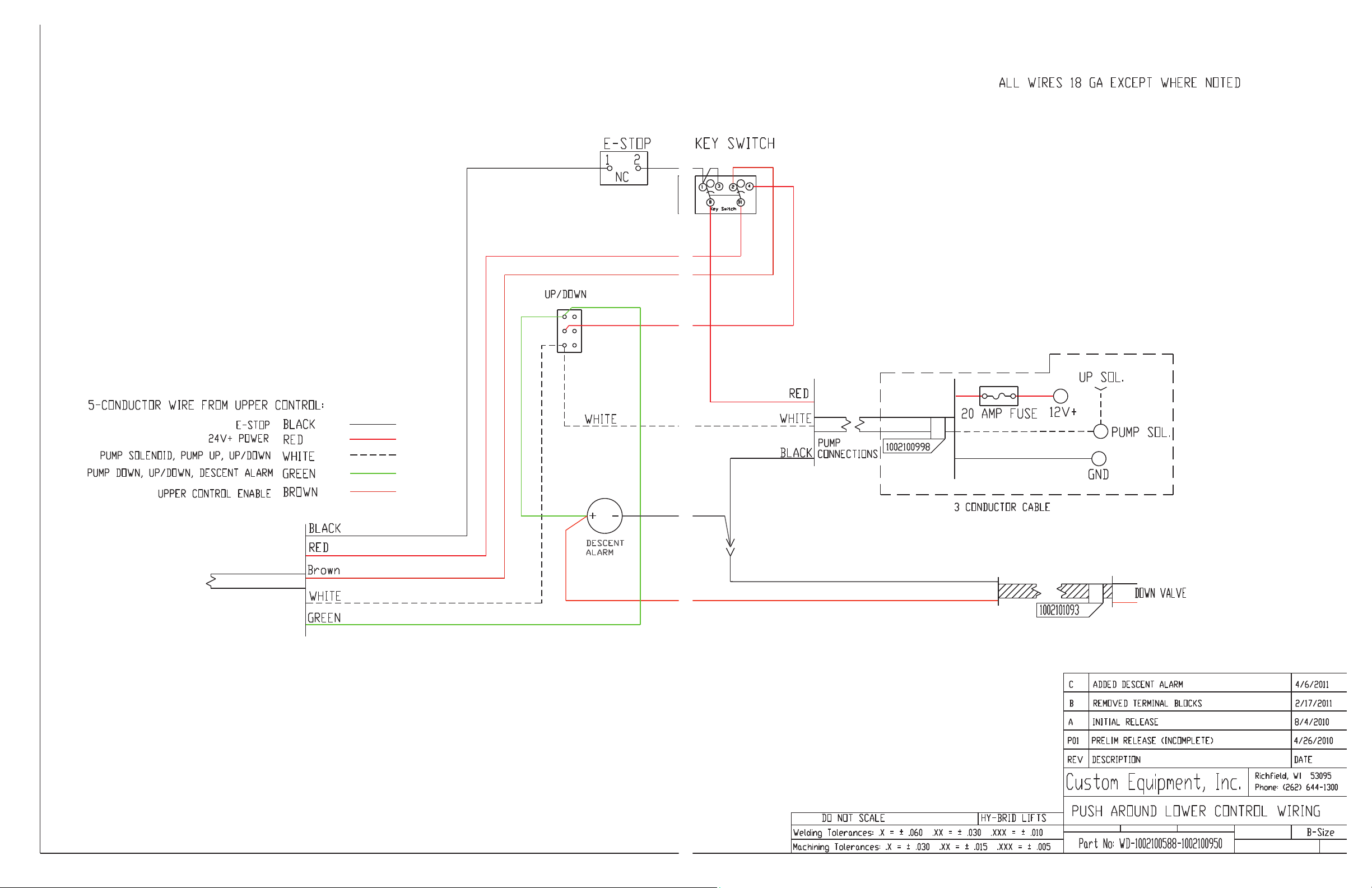This screenshot has height=888, width=1372.
Task: Click the green sample line in legend
Action: coord(373,473)
